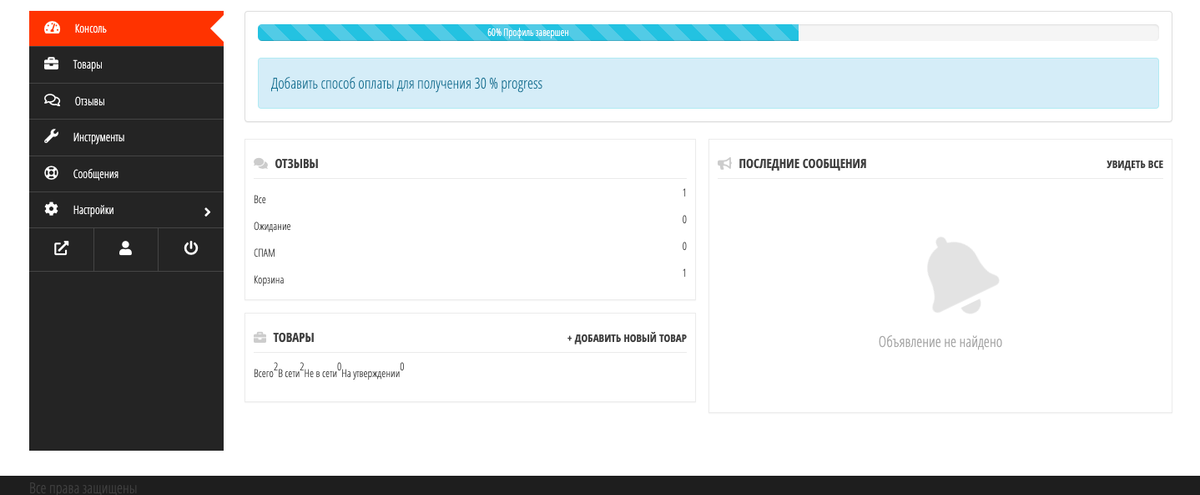Click the power logout icon in sidebar
The height and width of the screenshot is (495, 1200).
(191, 249)
